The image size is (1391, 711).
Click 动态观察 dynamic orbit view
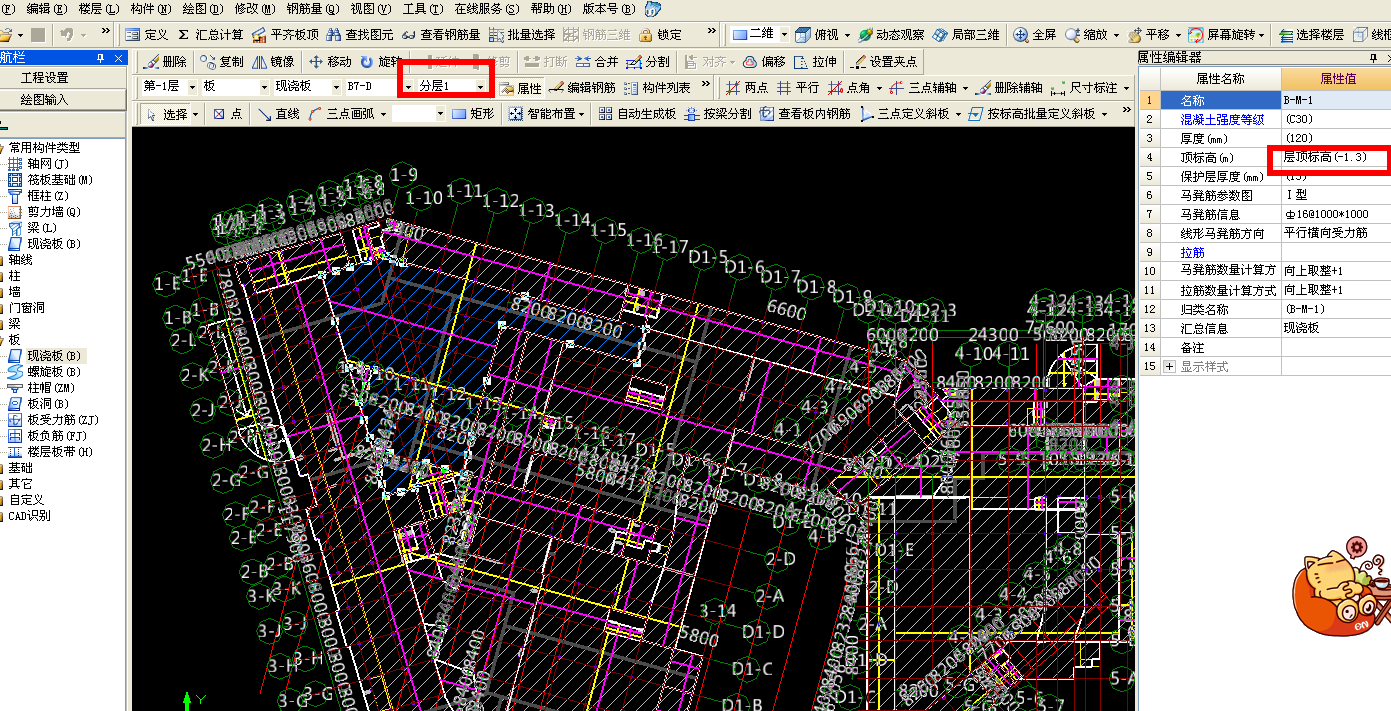[x=892, y=34]
